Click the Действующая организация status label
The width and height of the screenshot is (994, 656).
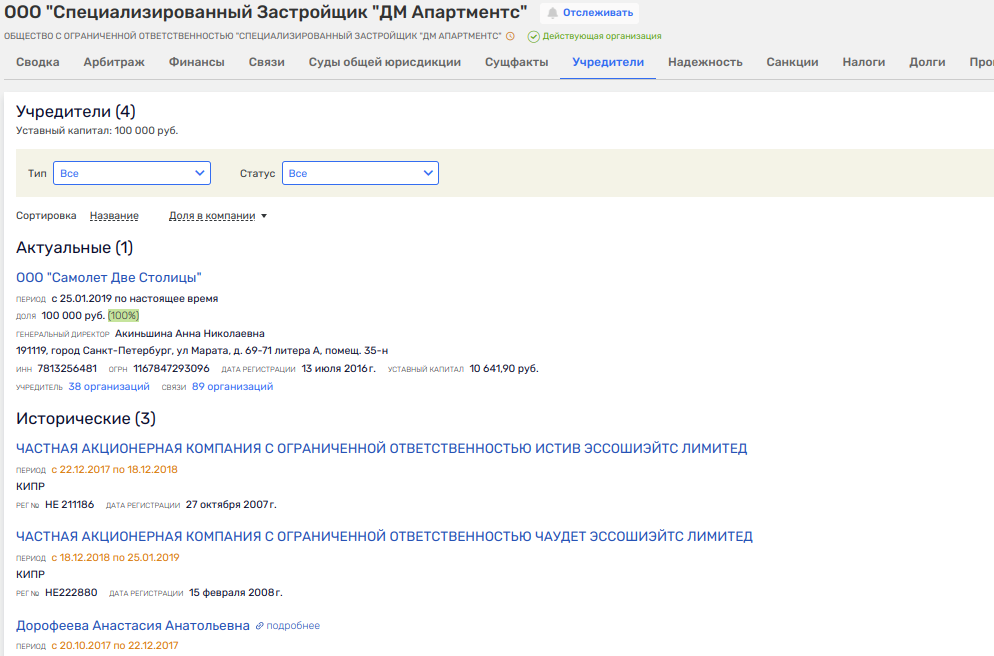tap(602, 37)
